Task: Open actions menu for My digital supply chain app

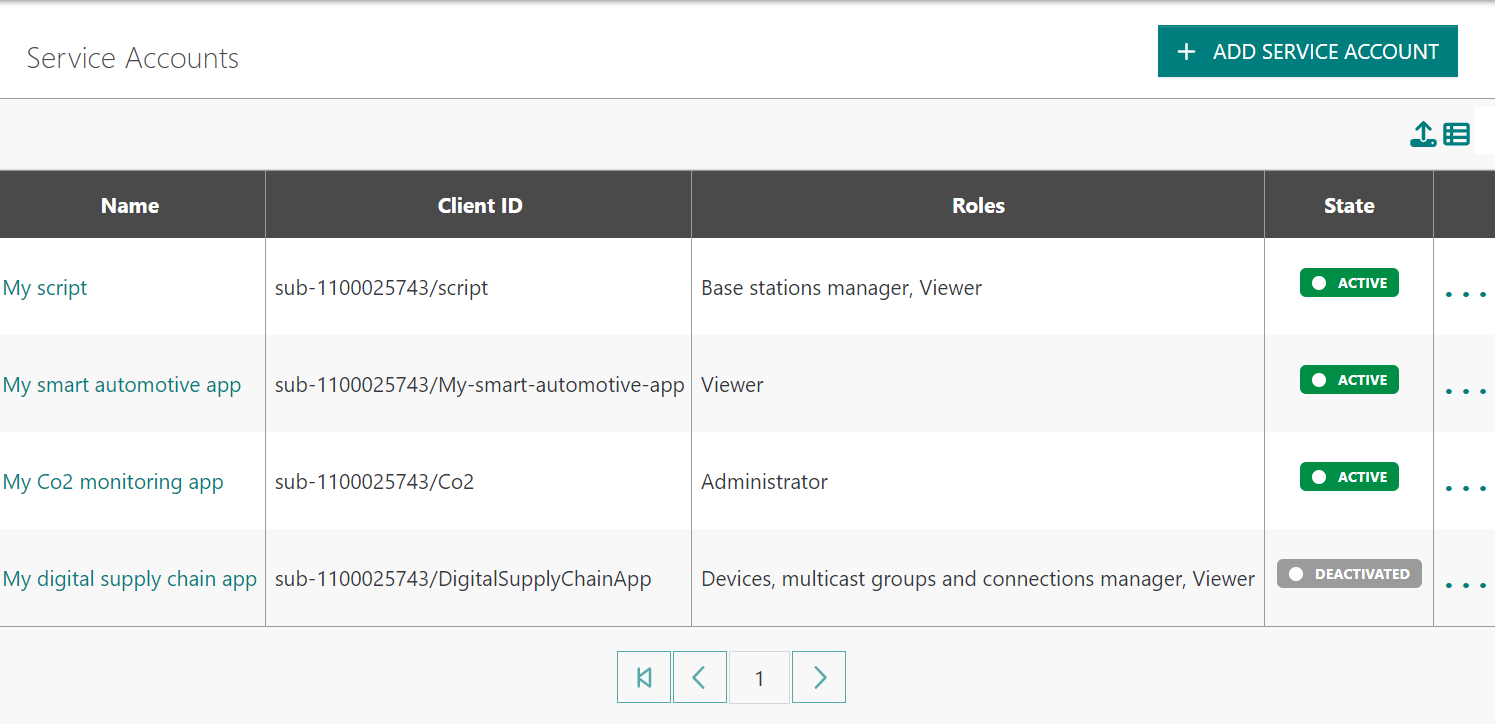Action: pyautogui.click(x=1465, y=585)
